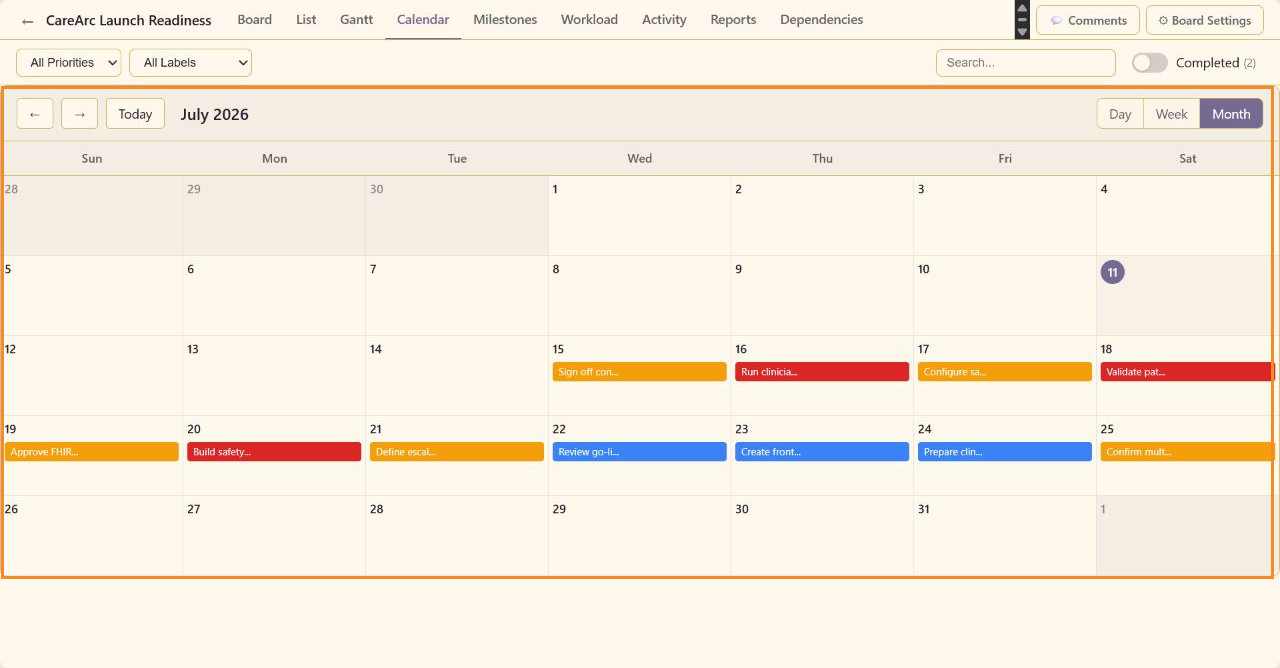The image size is (1280, 668).
Task: Open the 'Build safety...' task
Action: tap(274, 452)
